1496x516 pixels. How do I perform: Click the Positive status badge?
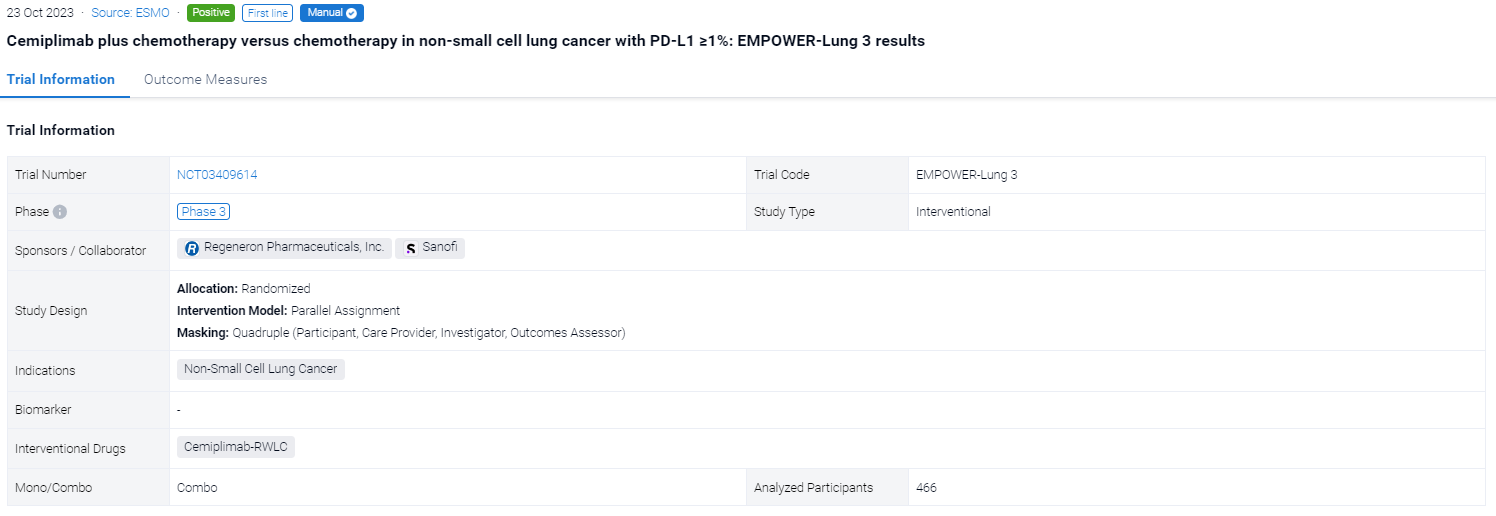[210, 13]
